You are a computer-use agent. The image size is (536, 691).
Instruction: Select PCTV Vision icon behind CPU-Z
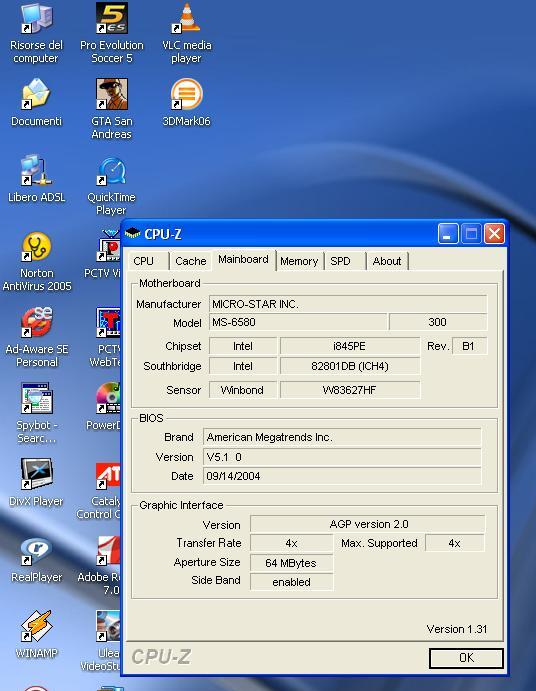pyautogui.click(x=108, y=246)
